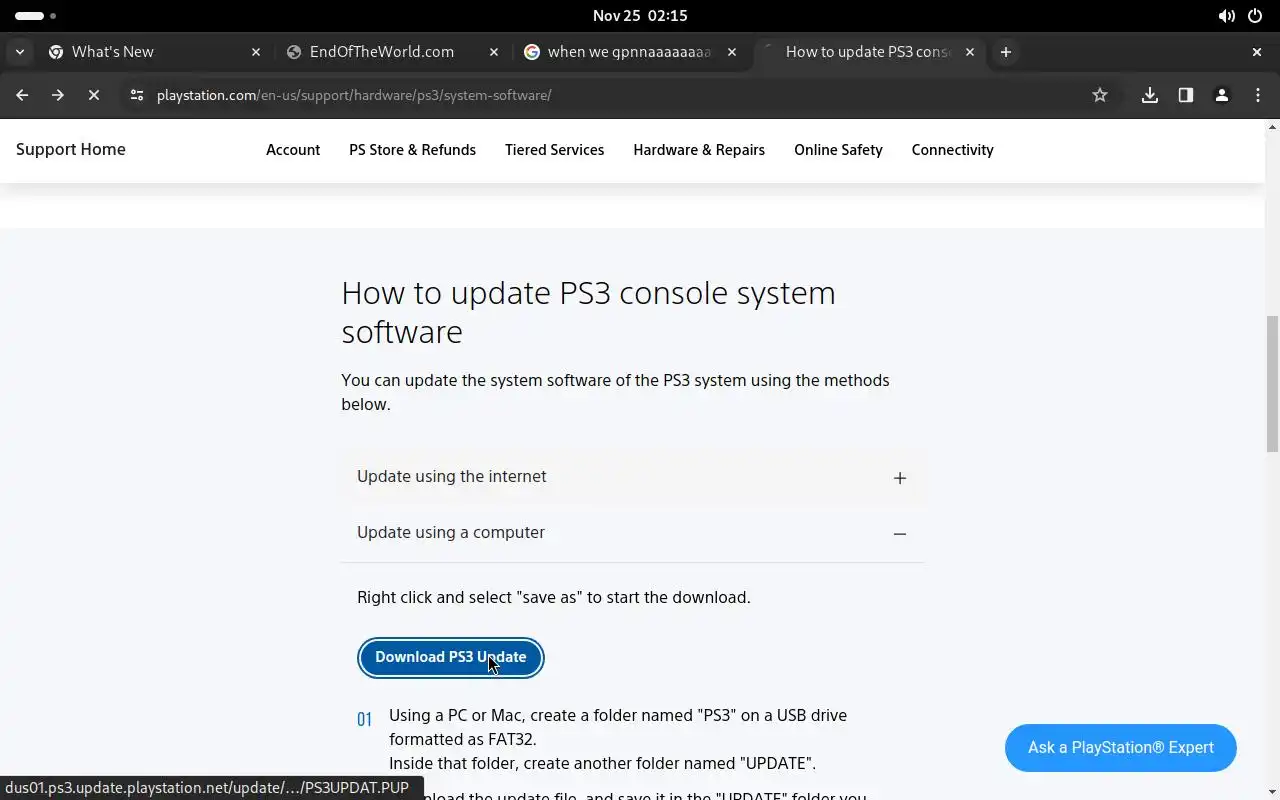Open the profile account icon
1280x800 pixels.
coord(1222,95)
